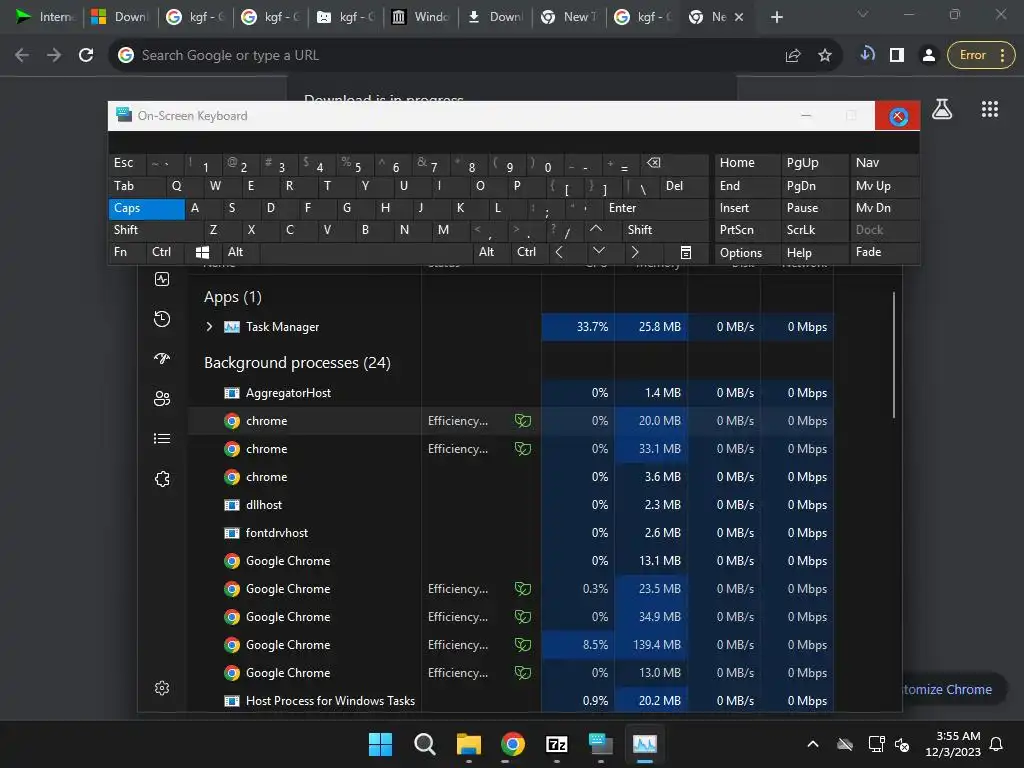Bookmark this tab with star icon
The image size is (1024, 768).
825,56
